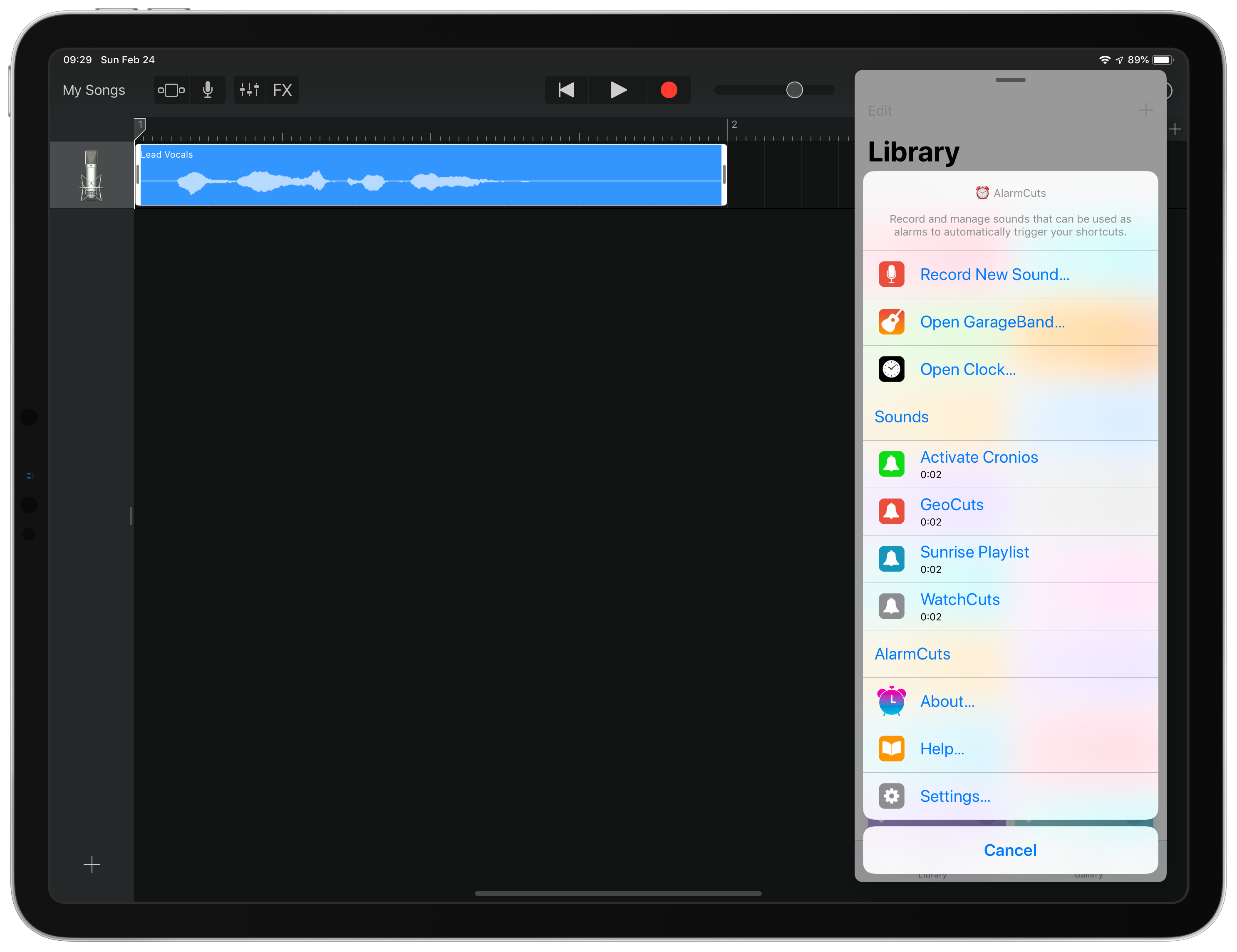Toggle the screen split view icon

tap(169, 90)
